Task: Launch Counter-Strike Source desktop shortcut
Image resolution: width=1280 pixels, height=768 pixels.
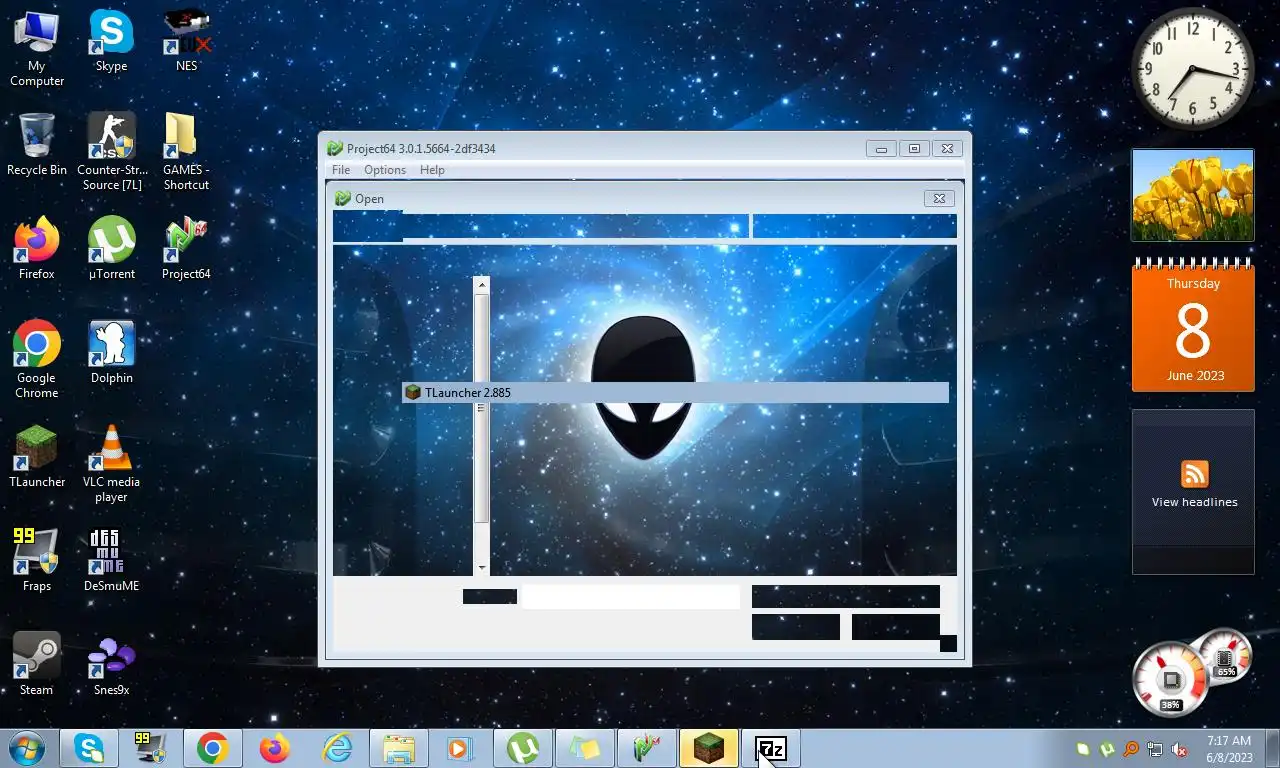Action: point(111,152)
